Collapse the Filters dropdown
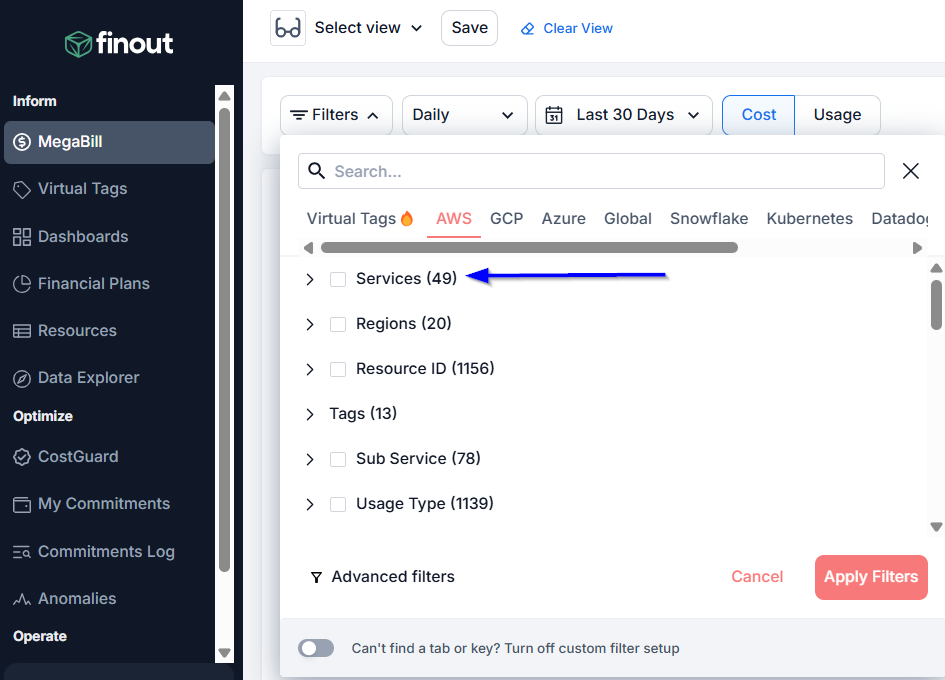This screenshot has height=680, width=945. (x=336, y=115)
